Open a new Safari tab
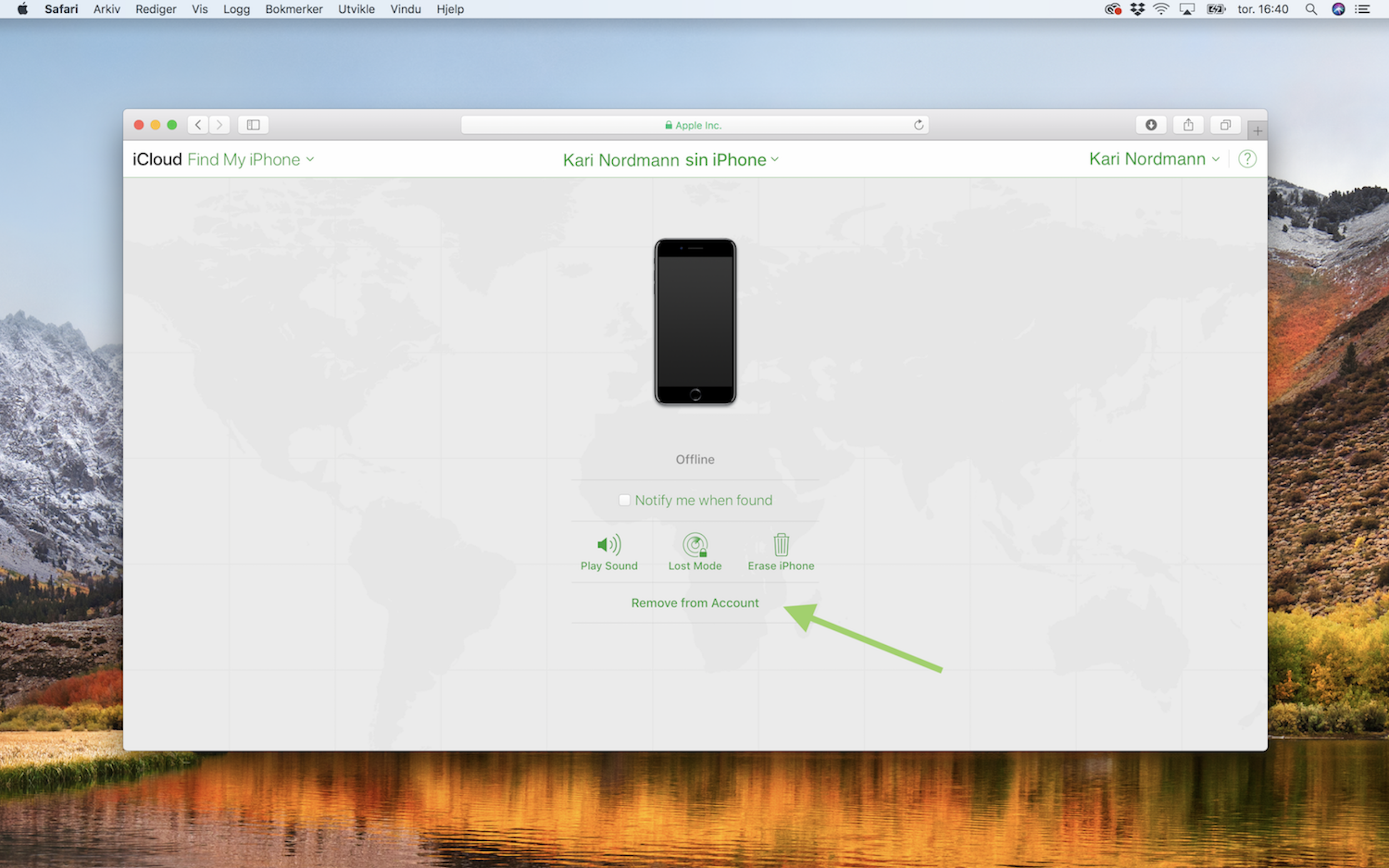 coord(1257,131)
